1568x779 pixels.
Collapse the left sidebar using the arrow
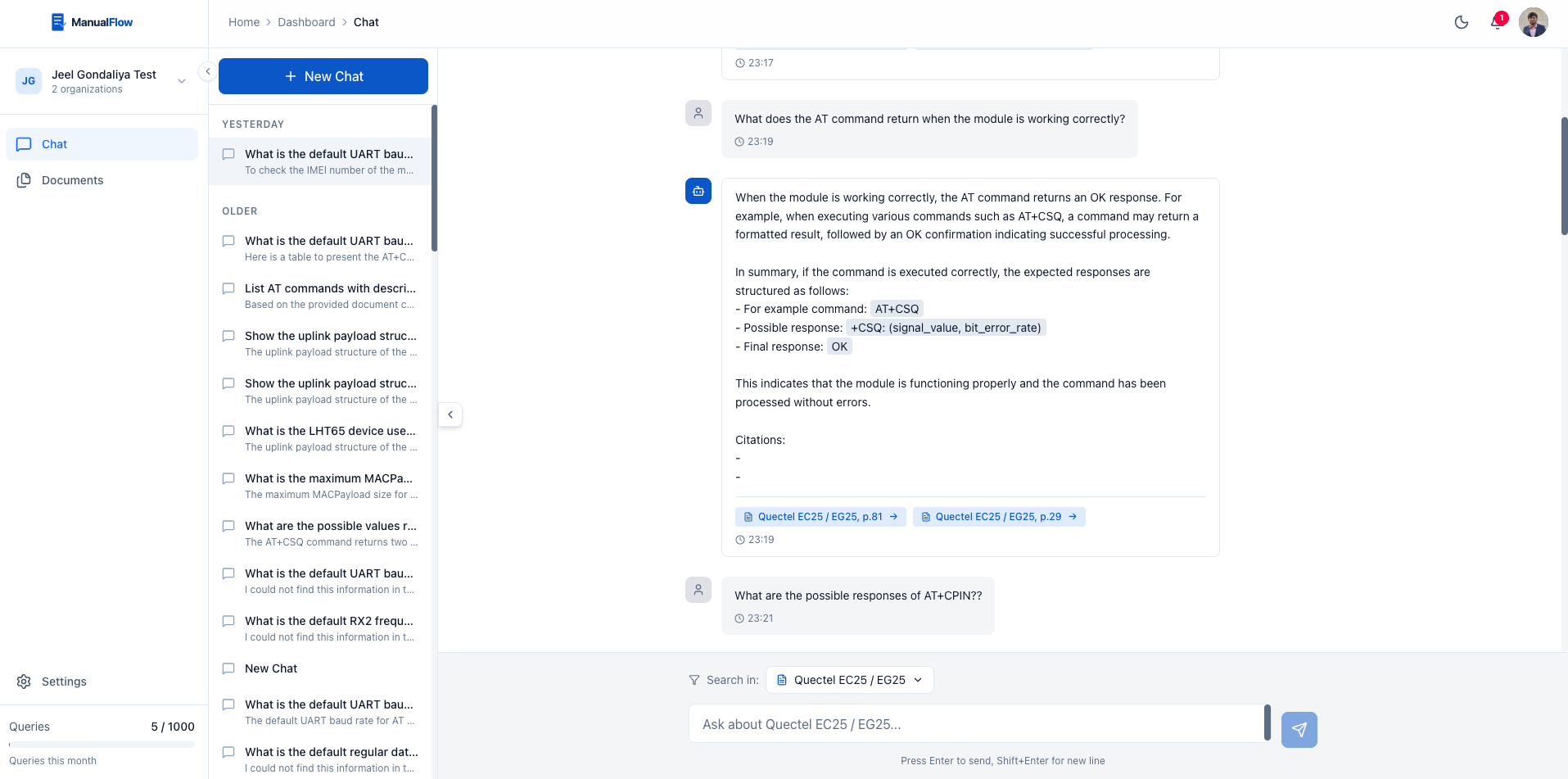207,70
